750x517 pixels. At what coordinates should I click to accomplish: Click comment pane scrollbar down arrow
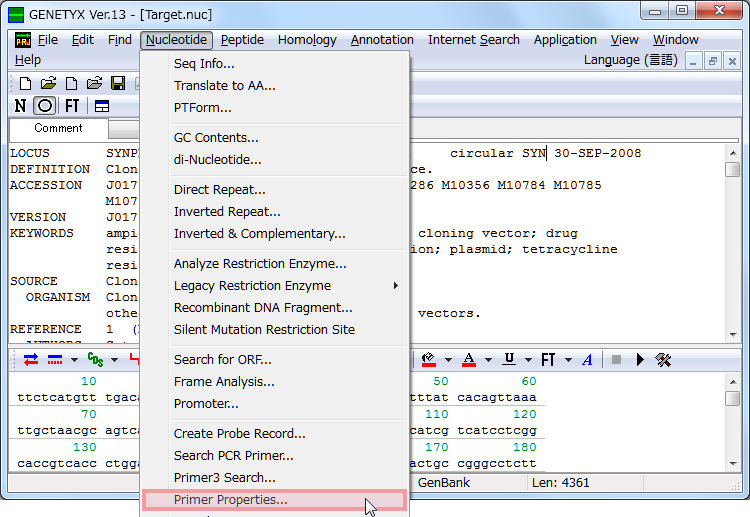coord(733,334)
